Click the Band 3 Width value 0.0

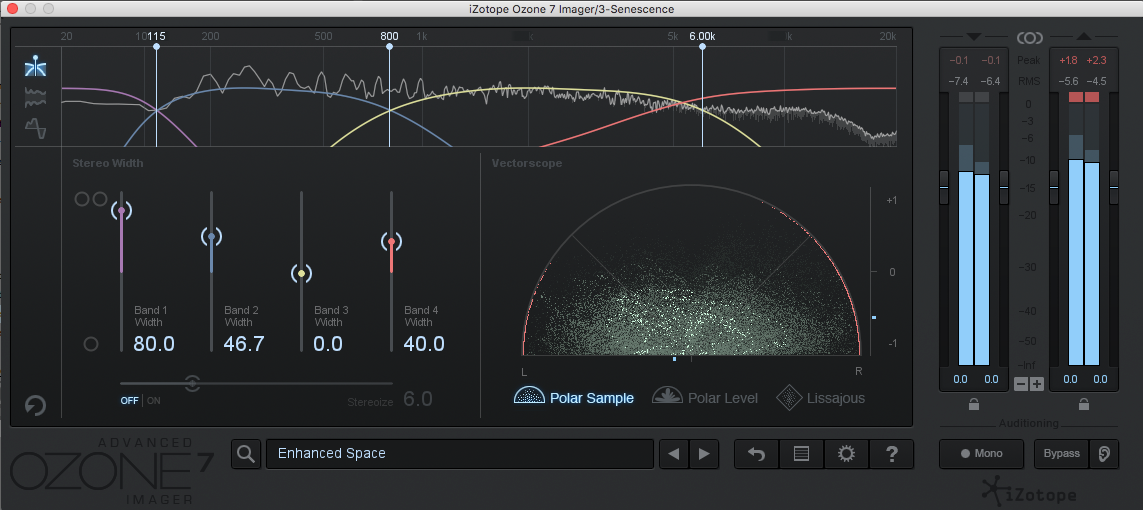tap(328, 344)
